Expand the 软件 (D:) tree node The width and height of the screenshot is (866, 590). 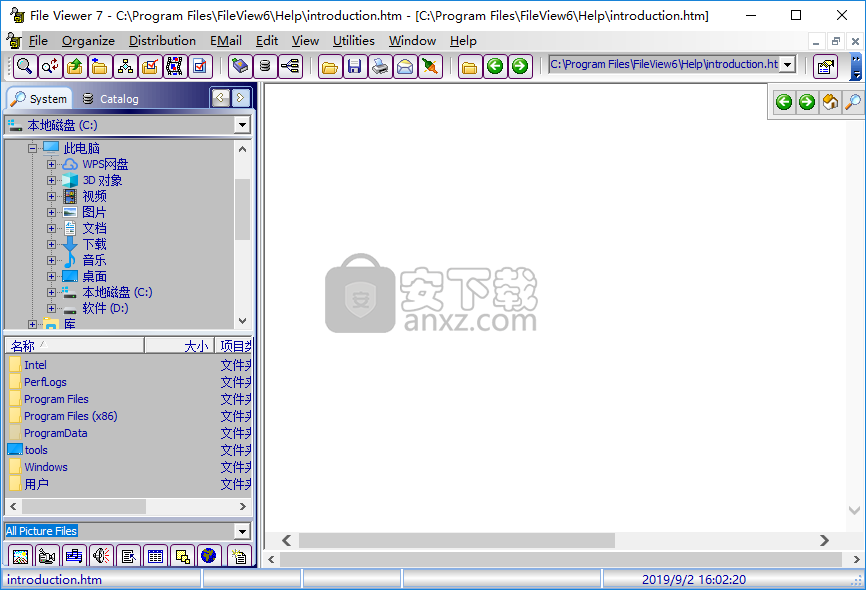coord(51,308)
